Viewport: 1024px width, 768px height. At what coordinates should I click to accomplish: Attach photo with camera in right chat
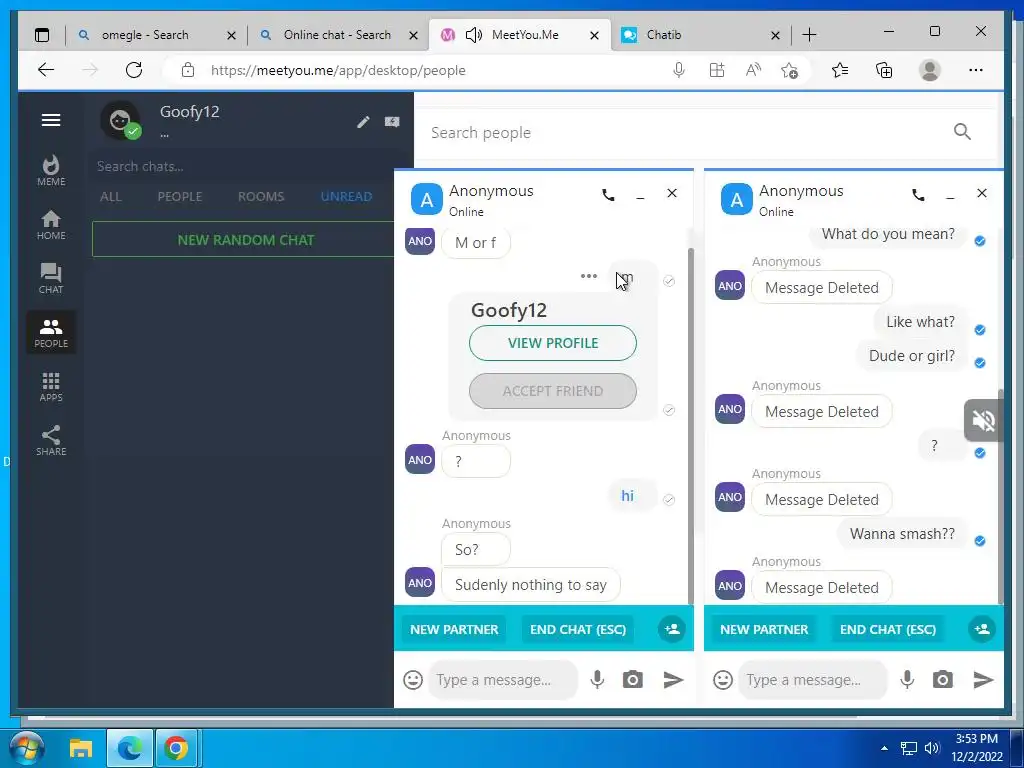pos(942,680)
